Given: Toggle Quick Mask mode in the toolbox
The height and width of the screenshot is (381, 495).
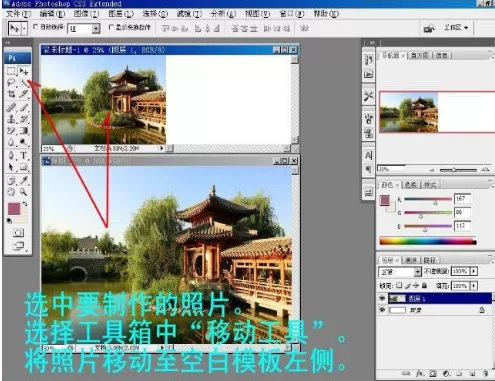Looking at the screenshot, I should pyautogui.click(x=18, y=233).
